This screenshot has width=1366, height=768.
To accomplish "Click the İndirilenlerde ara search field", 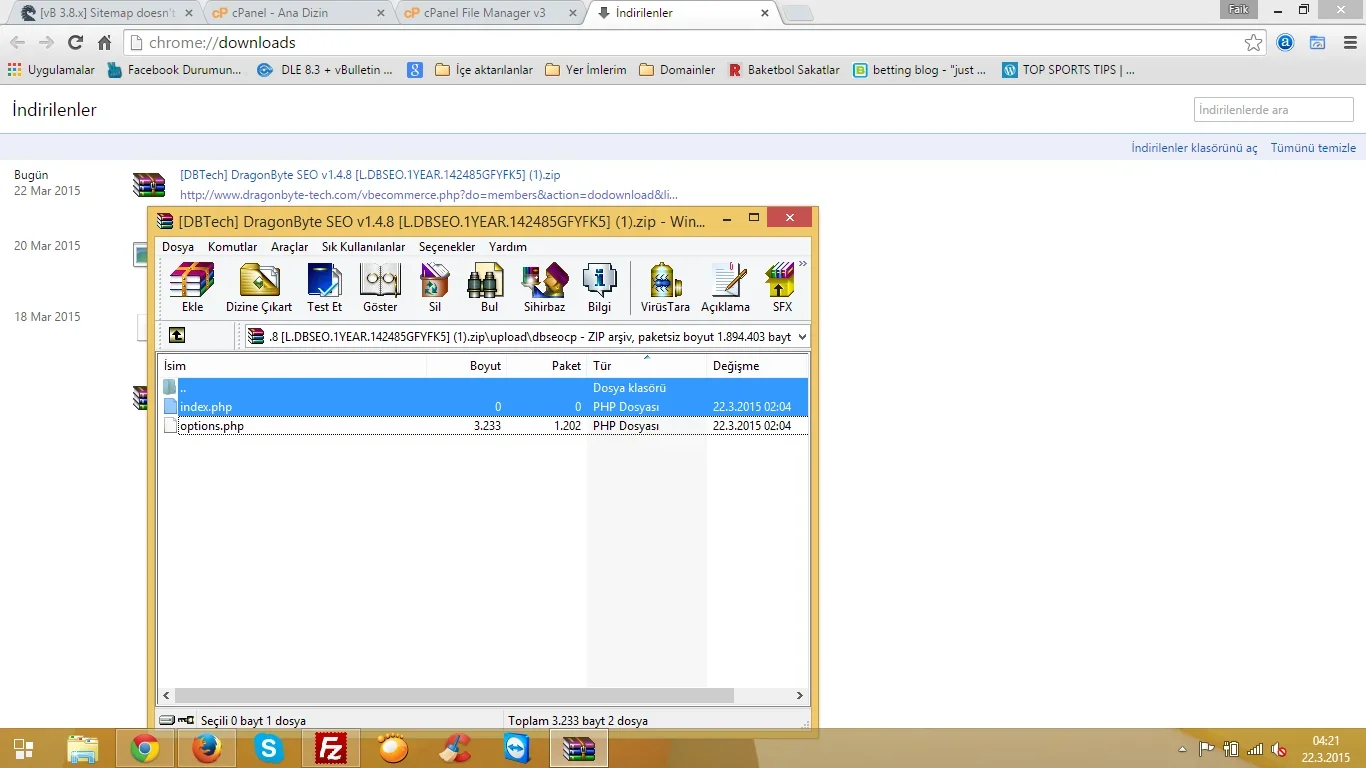I will (1273, 110).
